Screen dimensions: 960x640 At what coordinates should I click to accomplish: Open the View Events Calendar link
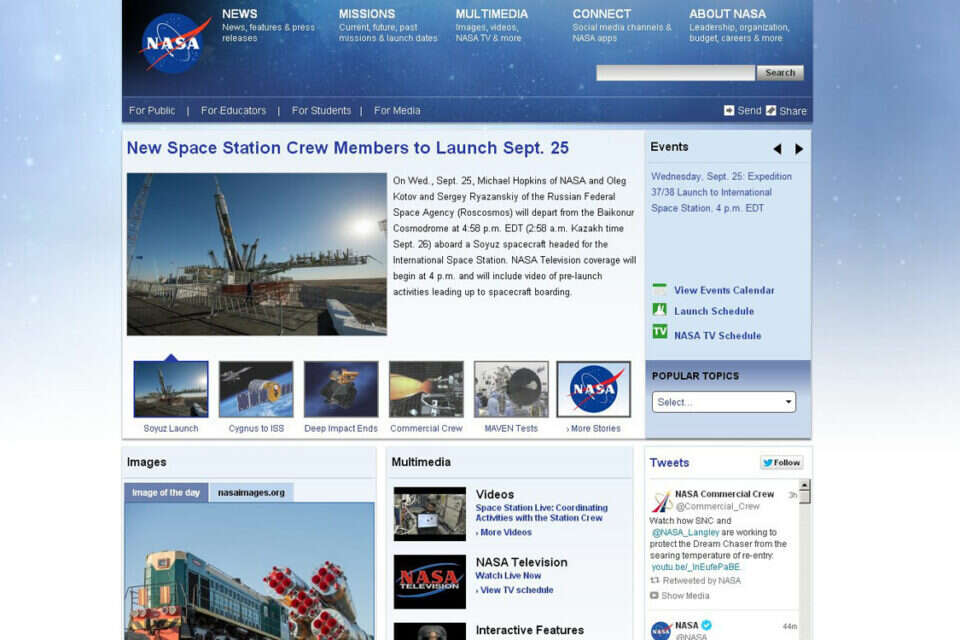pyautogui.click(x=724, y=290)
